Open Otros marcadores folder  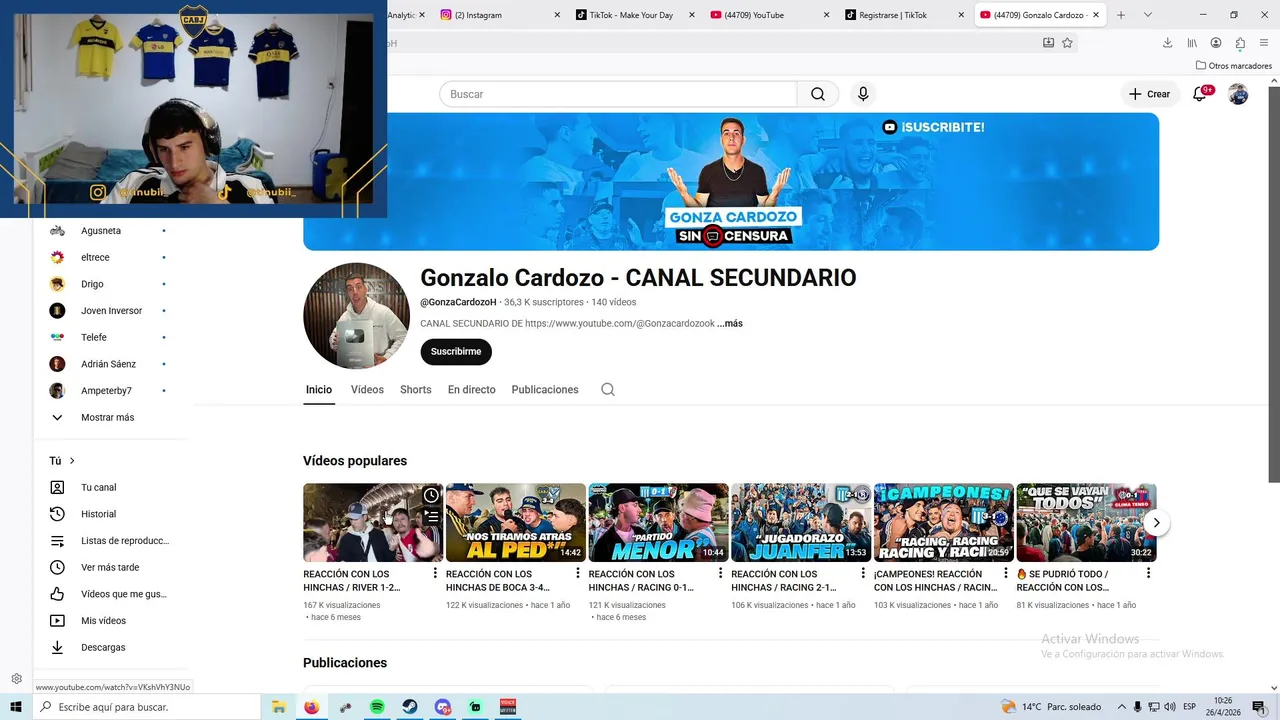[x=1234, y=66]
